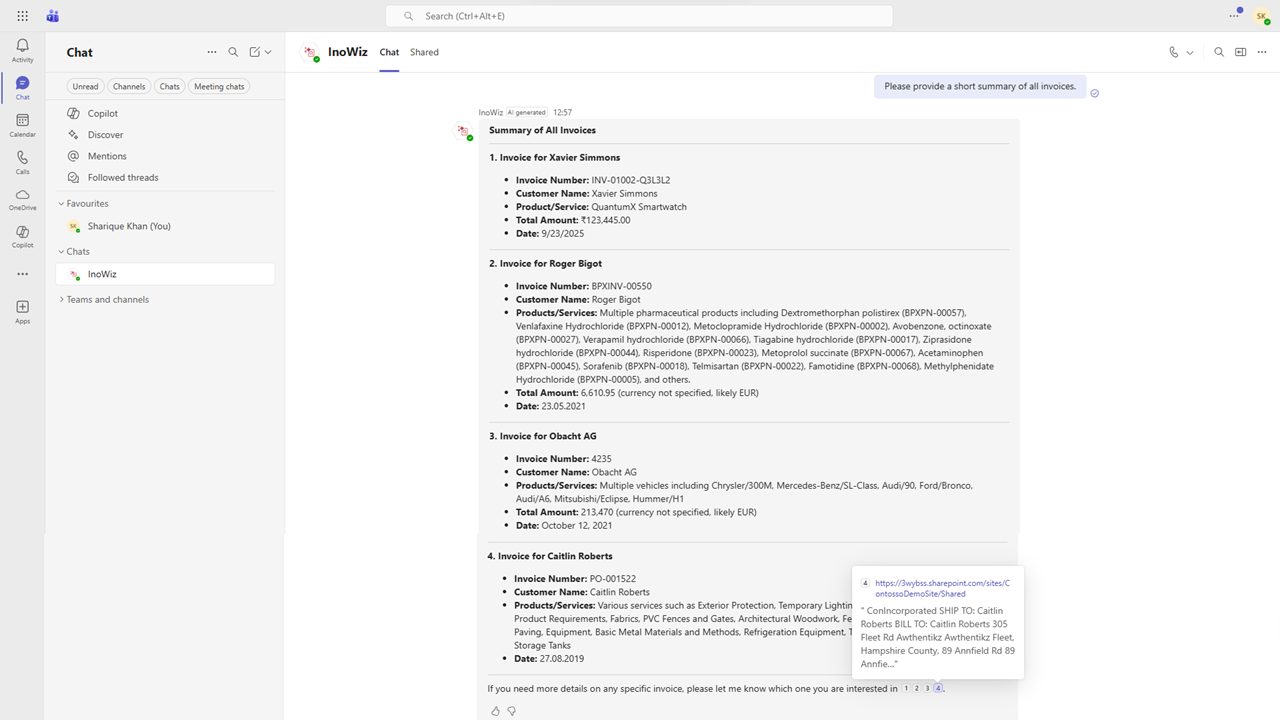Click citation number 4 in the message

pyautogui.click(x=938, y=688)
